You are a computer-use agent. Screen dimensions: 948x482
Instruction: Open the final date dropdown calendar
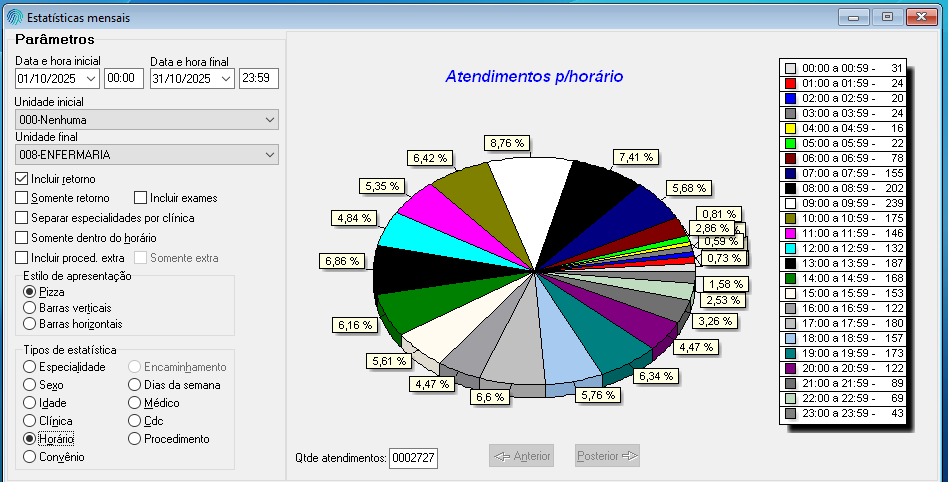(225, 78)
